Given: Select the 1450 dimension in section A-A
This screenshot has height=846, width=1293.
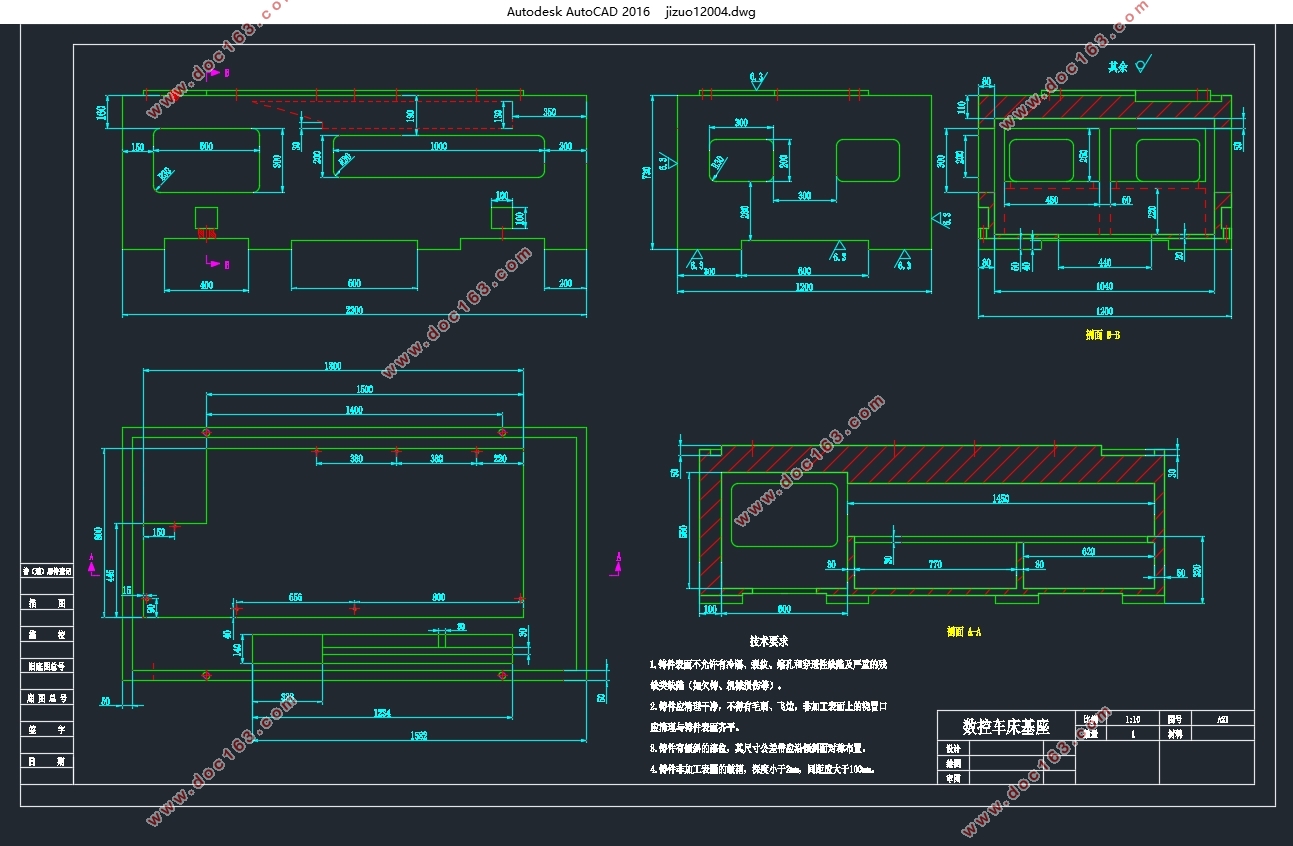Looking at the screenshot, I should 1000,498.
